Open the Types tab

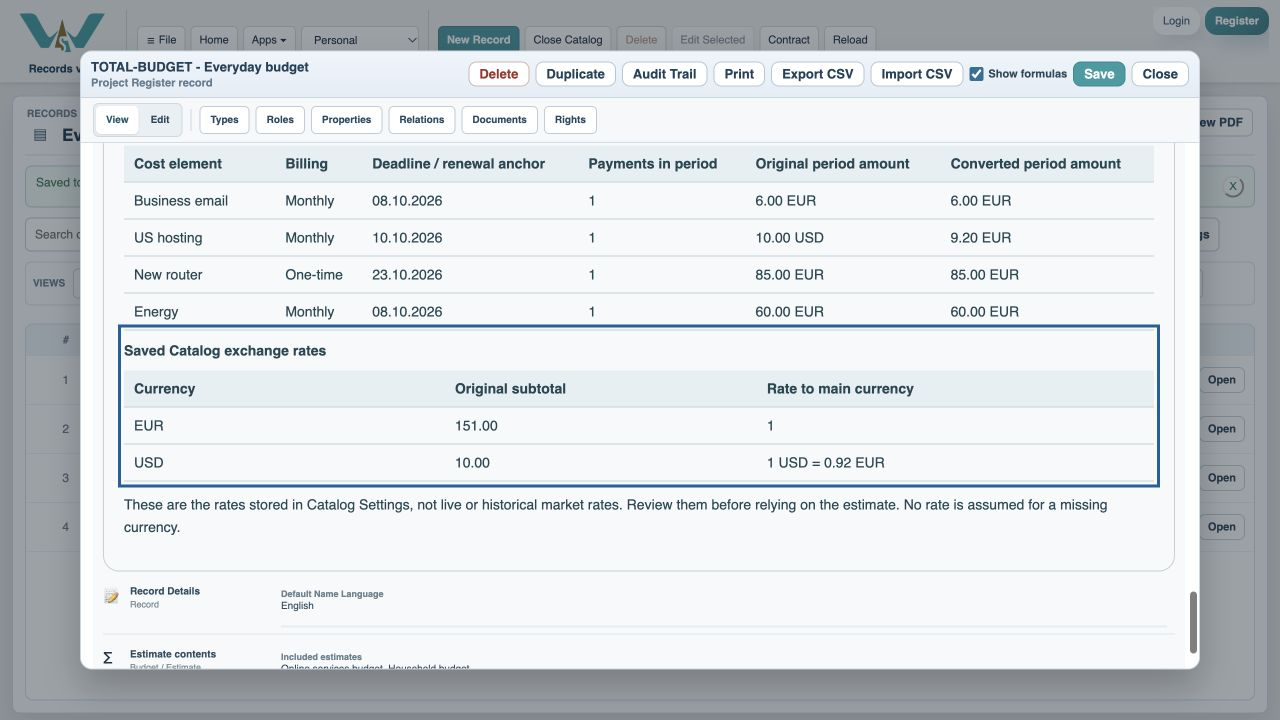click(x=225, y=120)
